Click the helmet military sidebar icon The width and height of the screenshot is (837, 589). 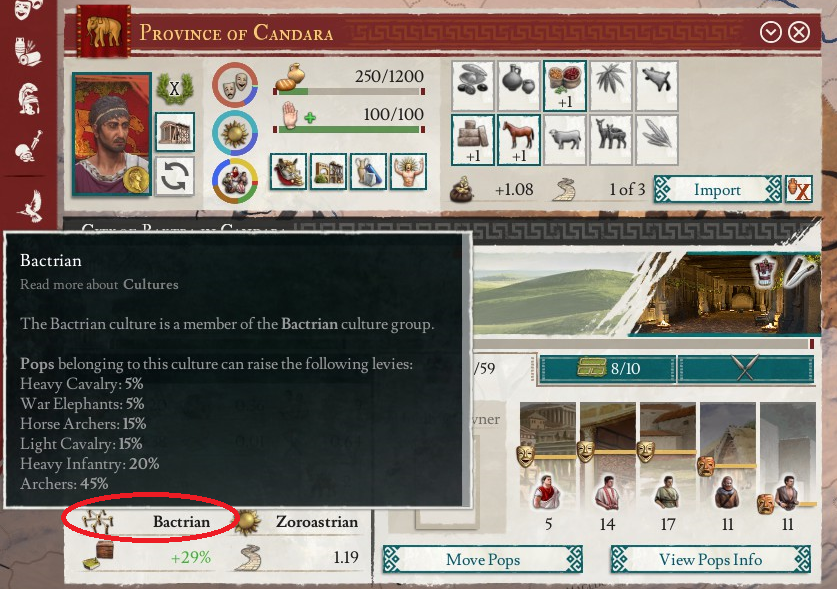click(x=28, y=99)
